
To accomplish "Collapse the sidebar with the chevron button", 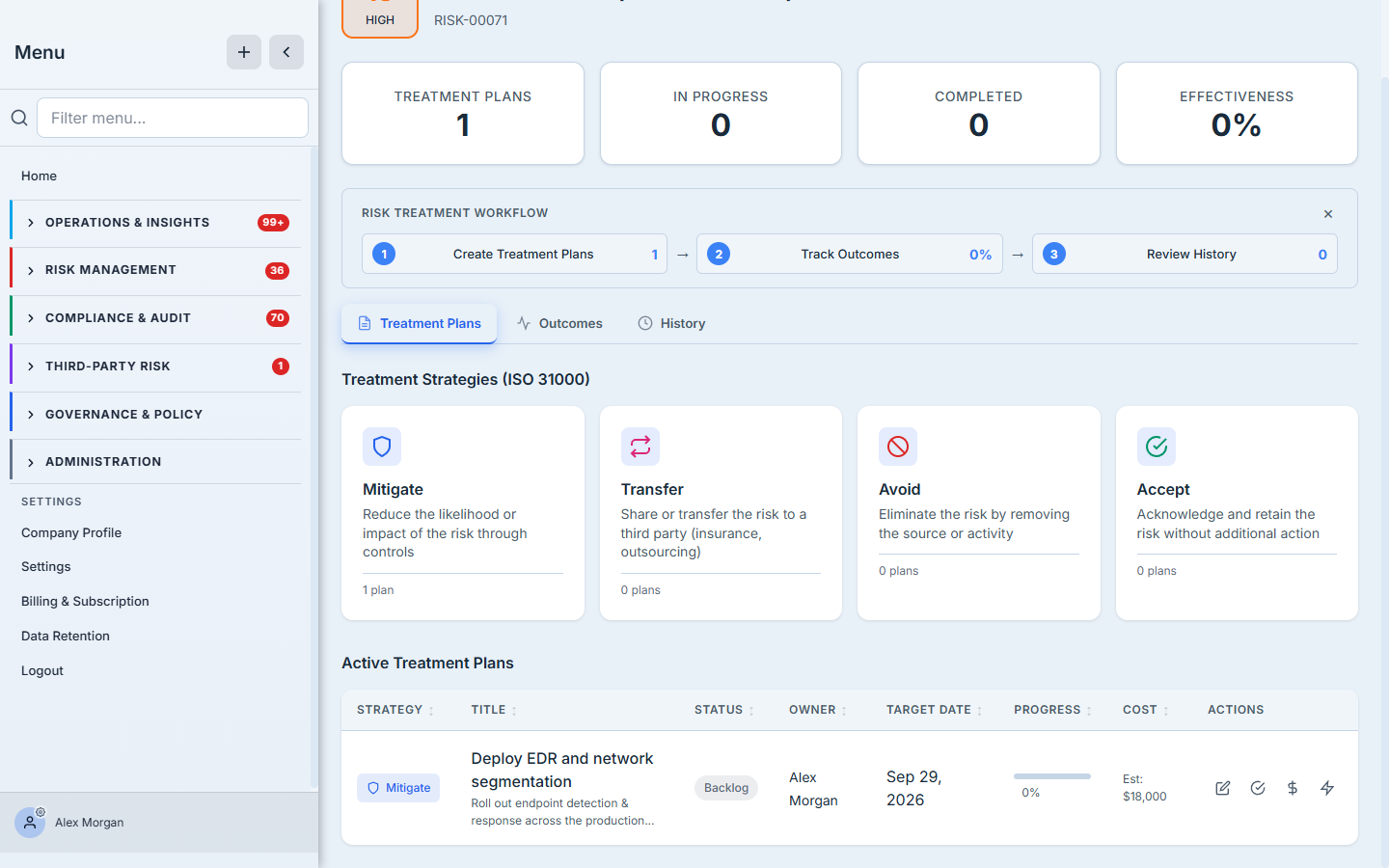I will [286, 52].
